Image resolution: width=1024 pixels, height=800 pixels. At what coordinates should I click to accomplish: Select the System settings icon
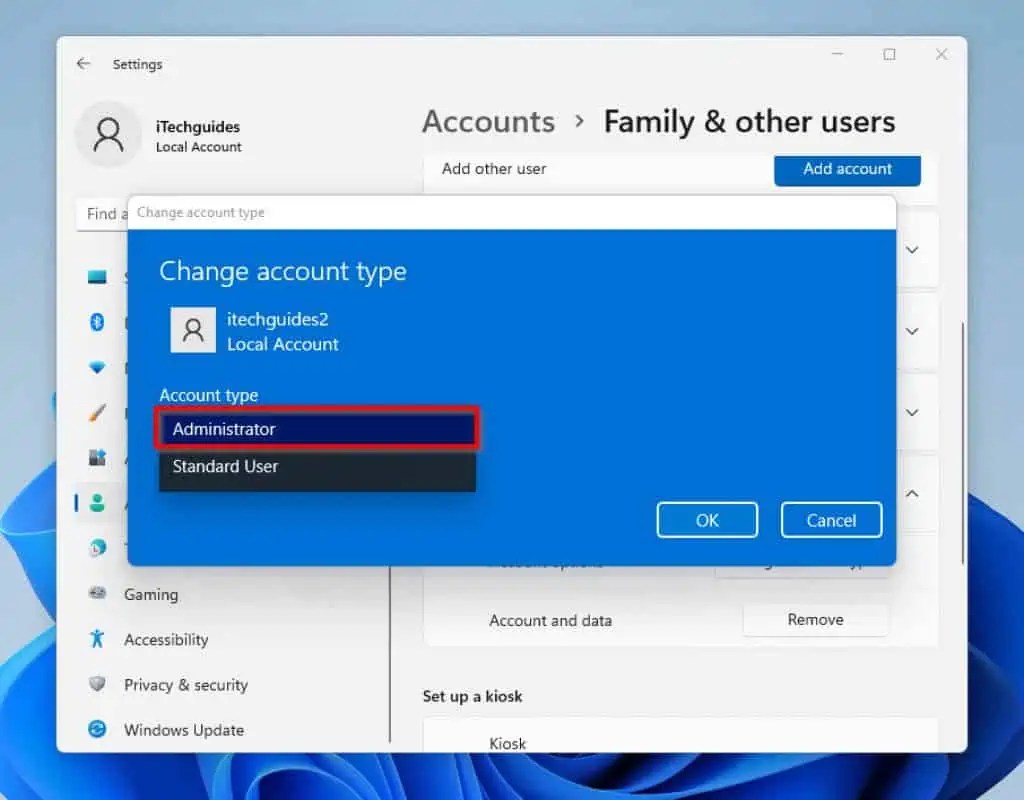coord(97,277)
